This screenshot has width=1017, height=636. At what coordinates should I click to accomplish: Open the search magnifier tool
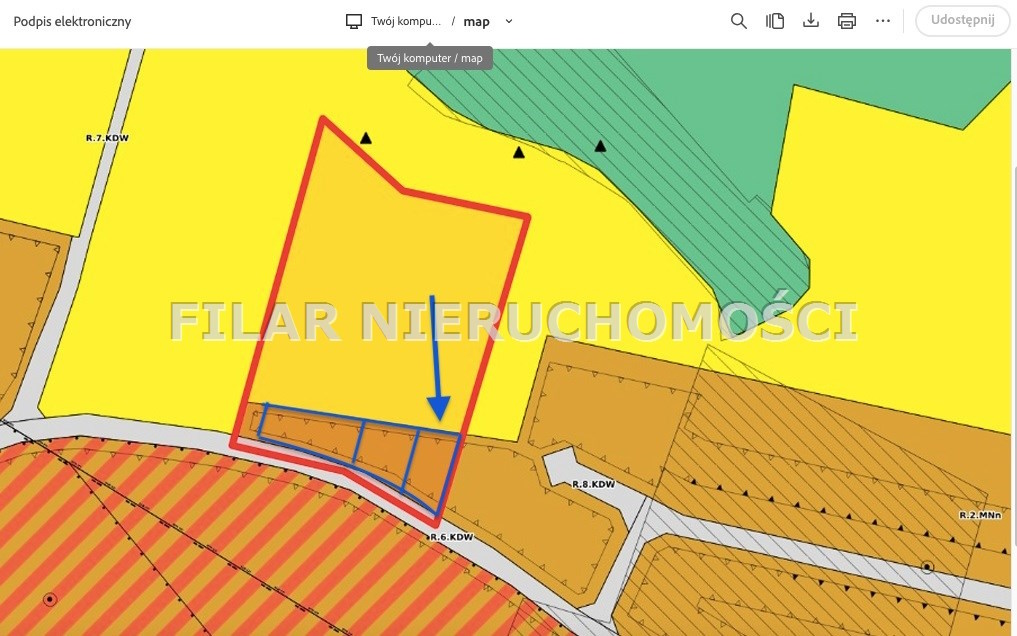(739, 21)
